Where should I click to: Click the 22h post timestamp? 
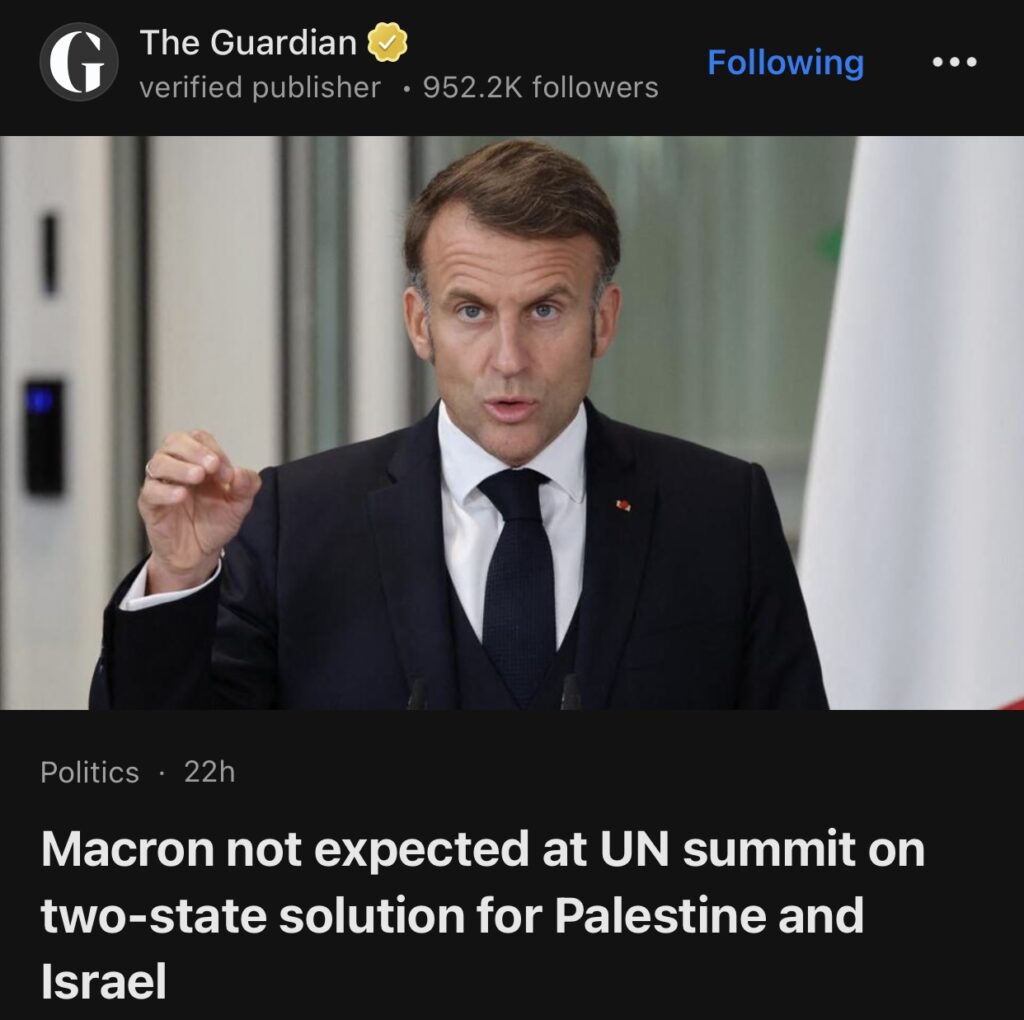coord(209,772)
